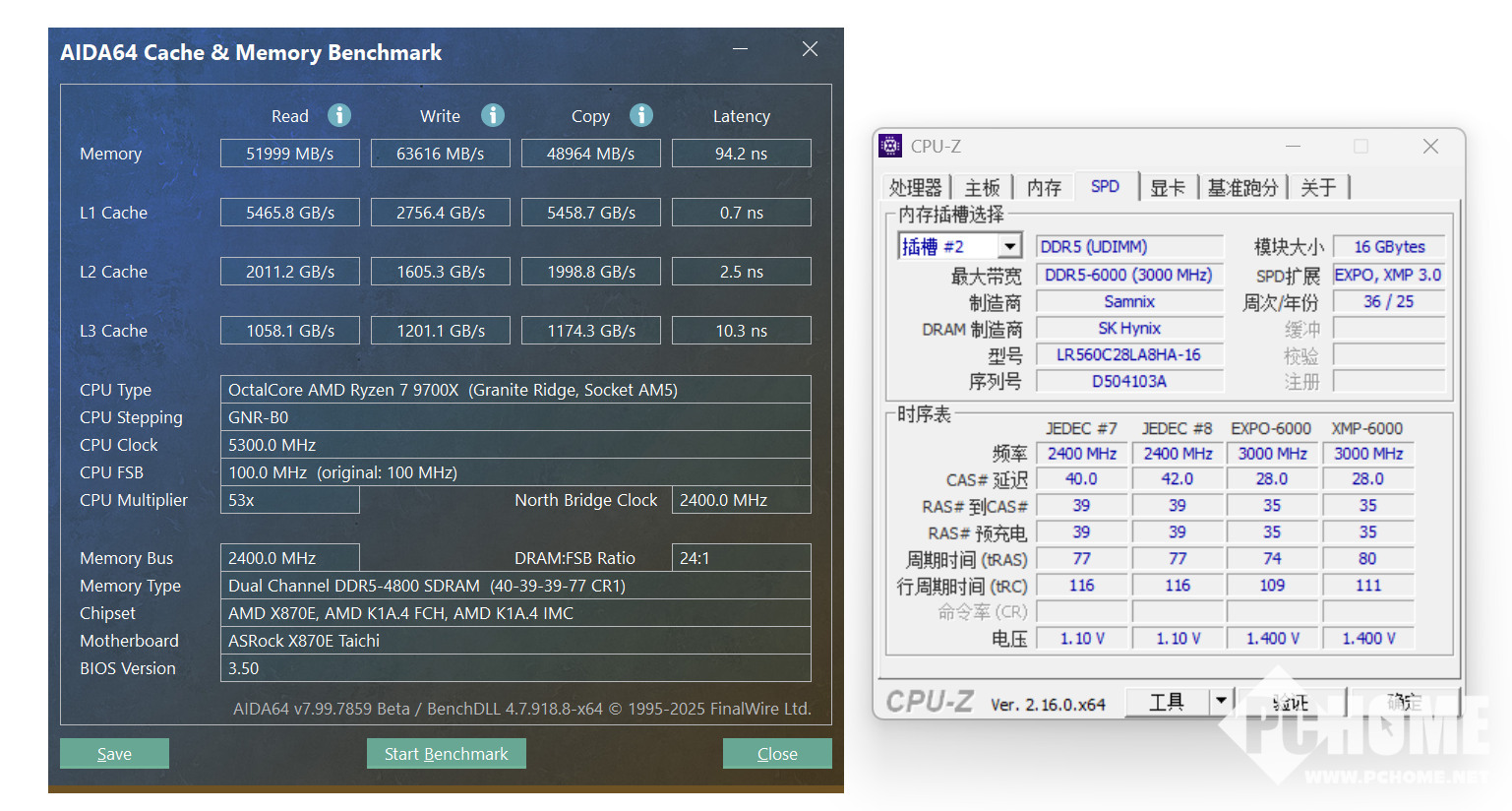Screen dimensions: 1512x811
Task: Open the 插槽 #2 slot selection dropdown
Action: [x=1009, y=246]
